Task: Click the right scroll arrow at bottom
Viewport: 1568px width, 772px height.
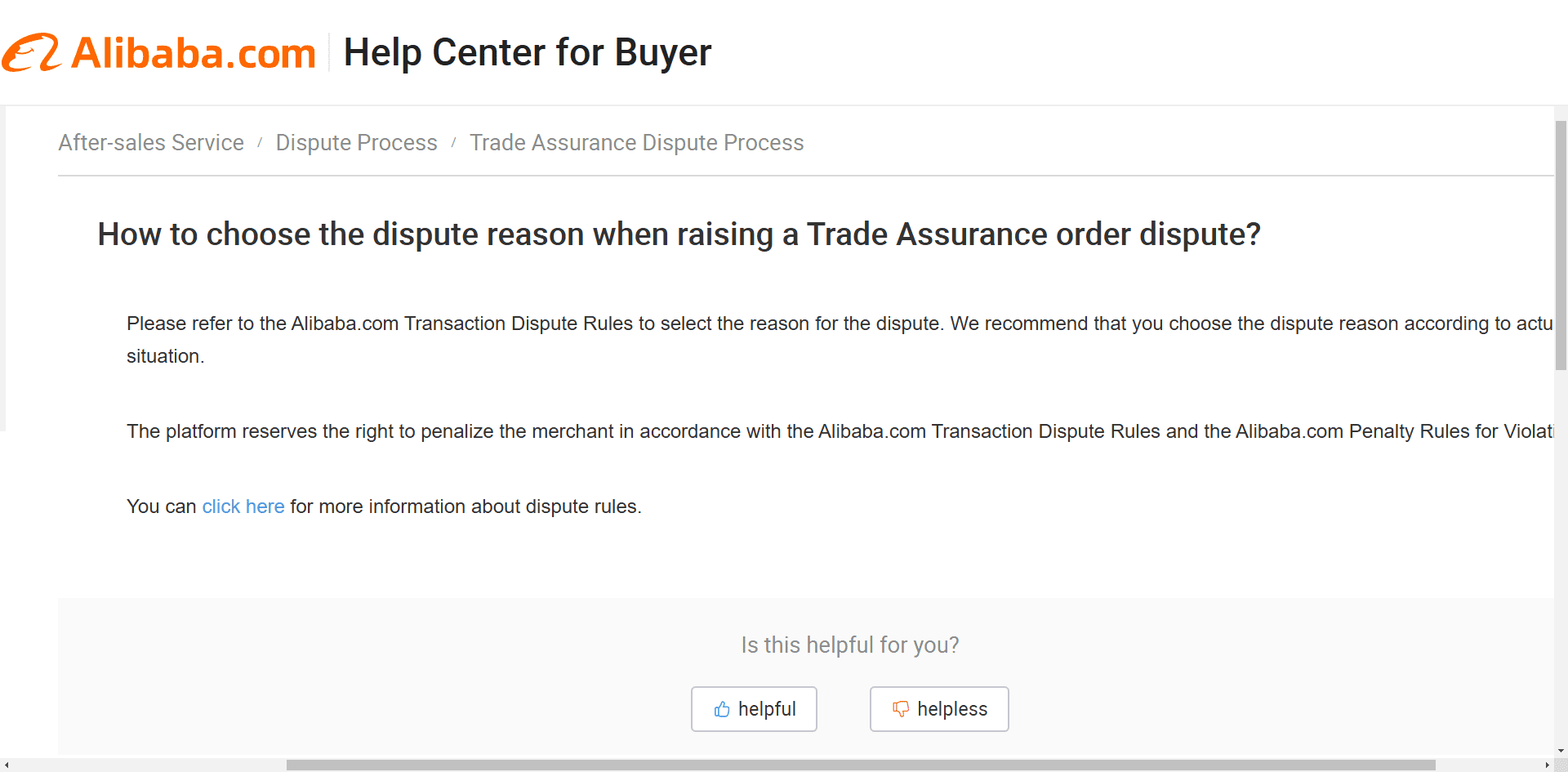Action: 1547,765
